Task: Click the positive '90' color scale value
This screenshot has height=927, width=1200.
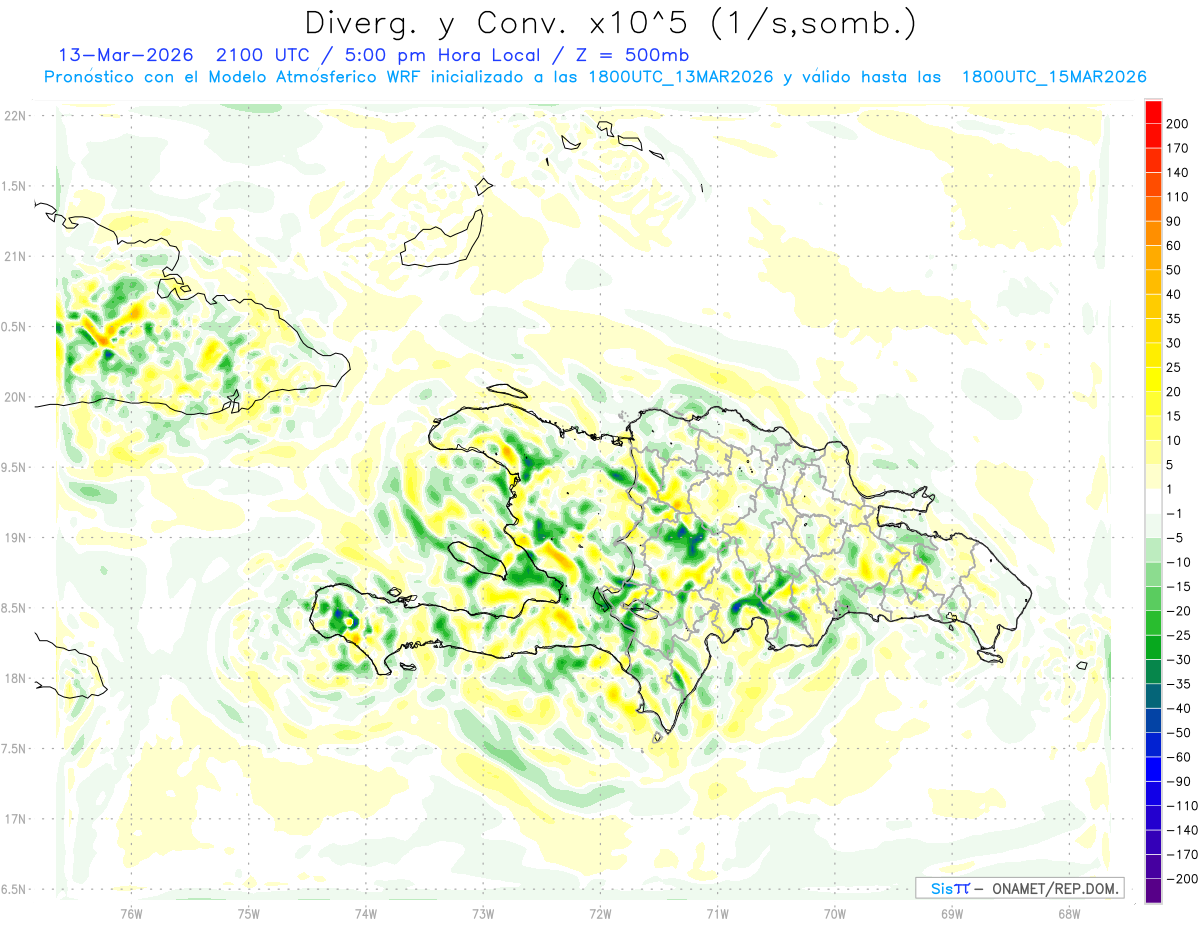Action: tap(1174, 221)
